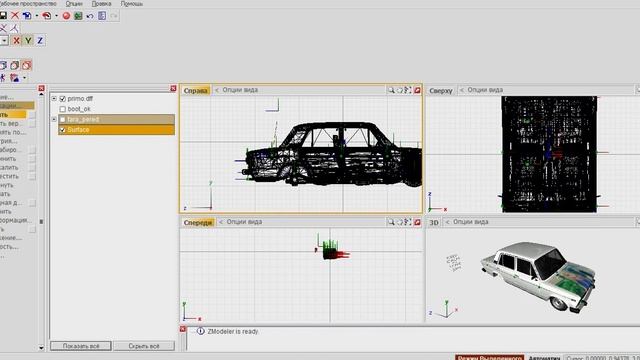640x360 pixels.
Task: Collapse the primo.dff tree node
Action: click(54, 98)
